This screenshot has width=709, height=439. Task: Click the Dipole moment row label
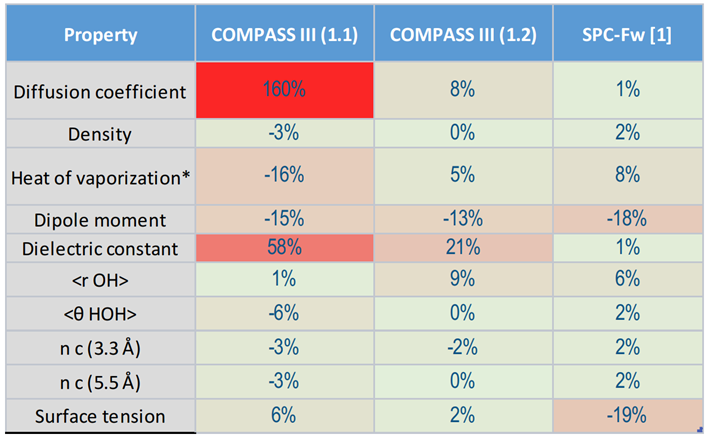click(99, 219)
